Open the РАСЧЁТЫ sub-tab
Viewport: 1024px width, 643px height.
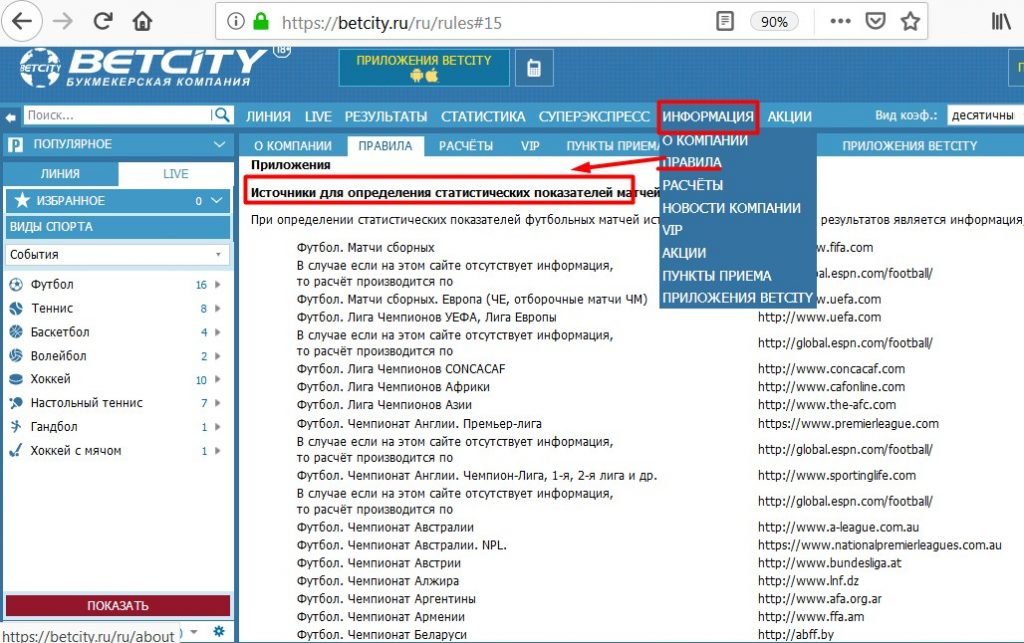coord(466,146)
